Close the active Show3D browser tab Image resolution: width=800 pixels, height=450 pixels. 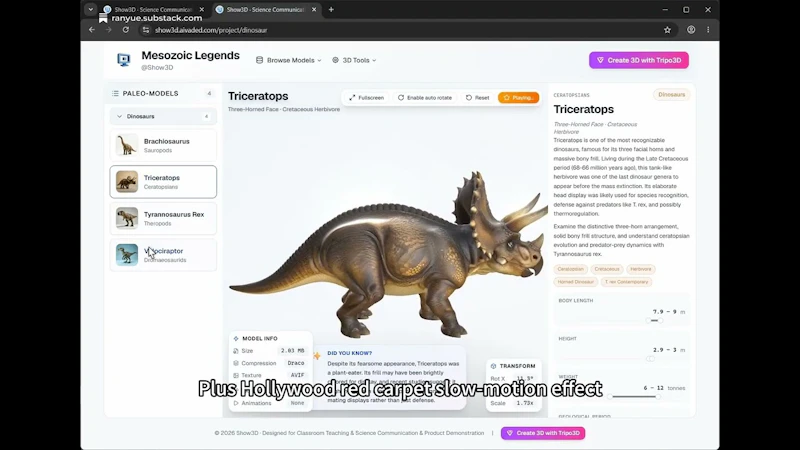coord(314,9)
